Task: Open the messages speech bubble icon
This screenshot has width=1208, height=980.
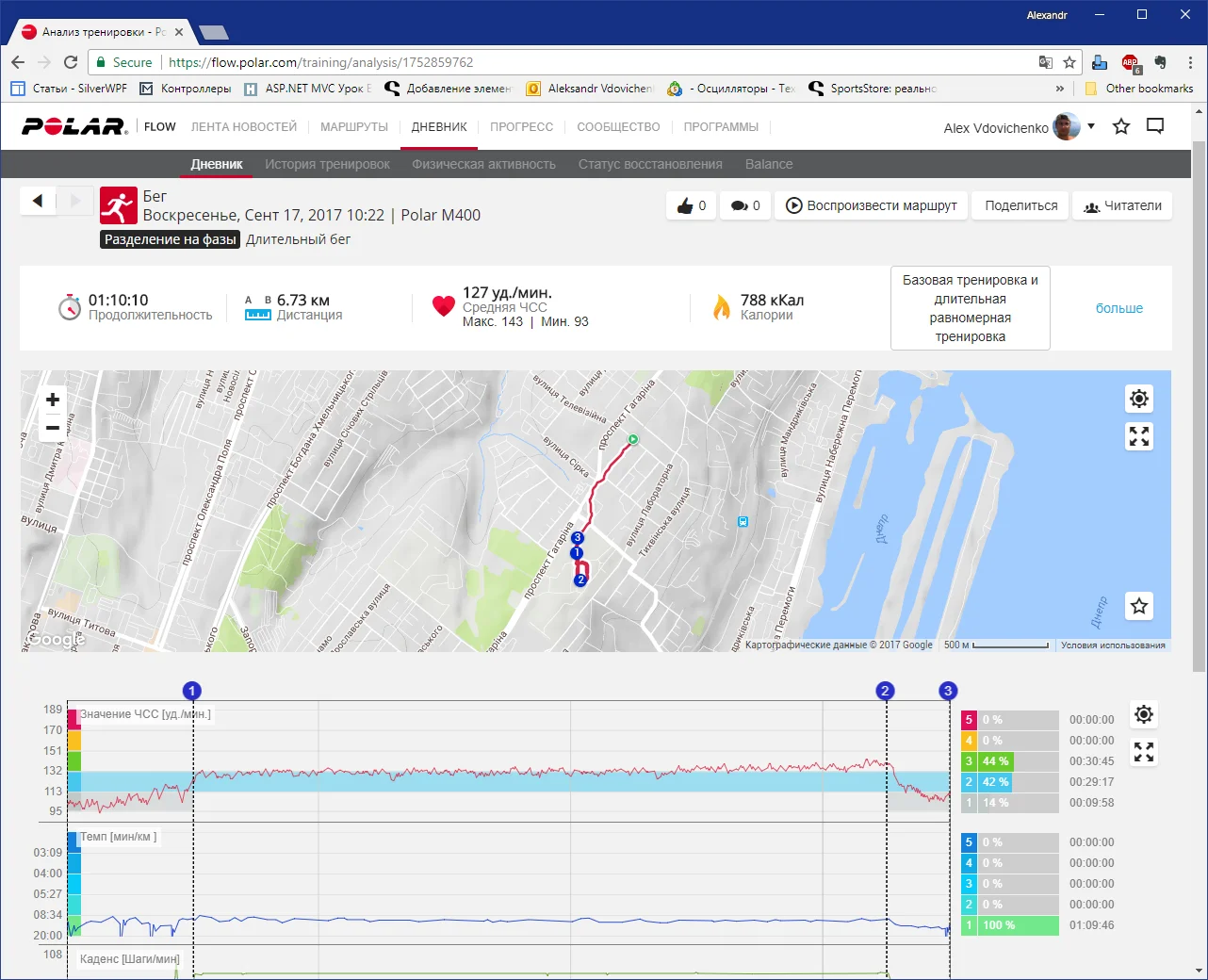Action: [1155, 126]
